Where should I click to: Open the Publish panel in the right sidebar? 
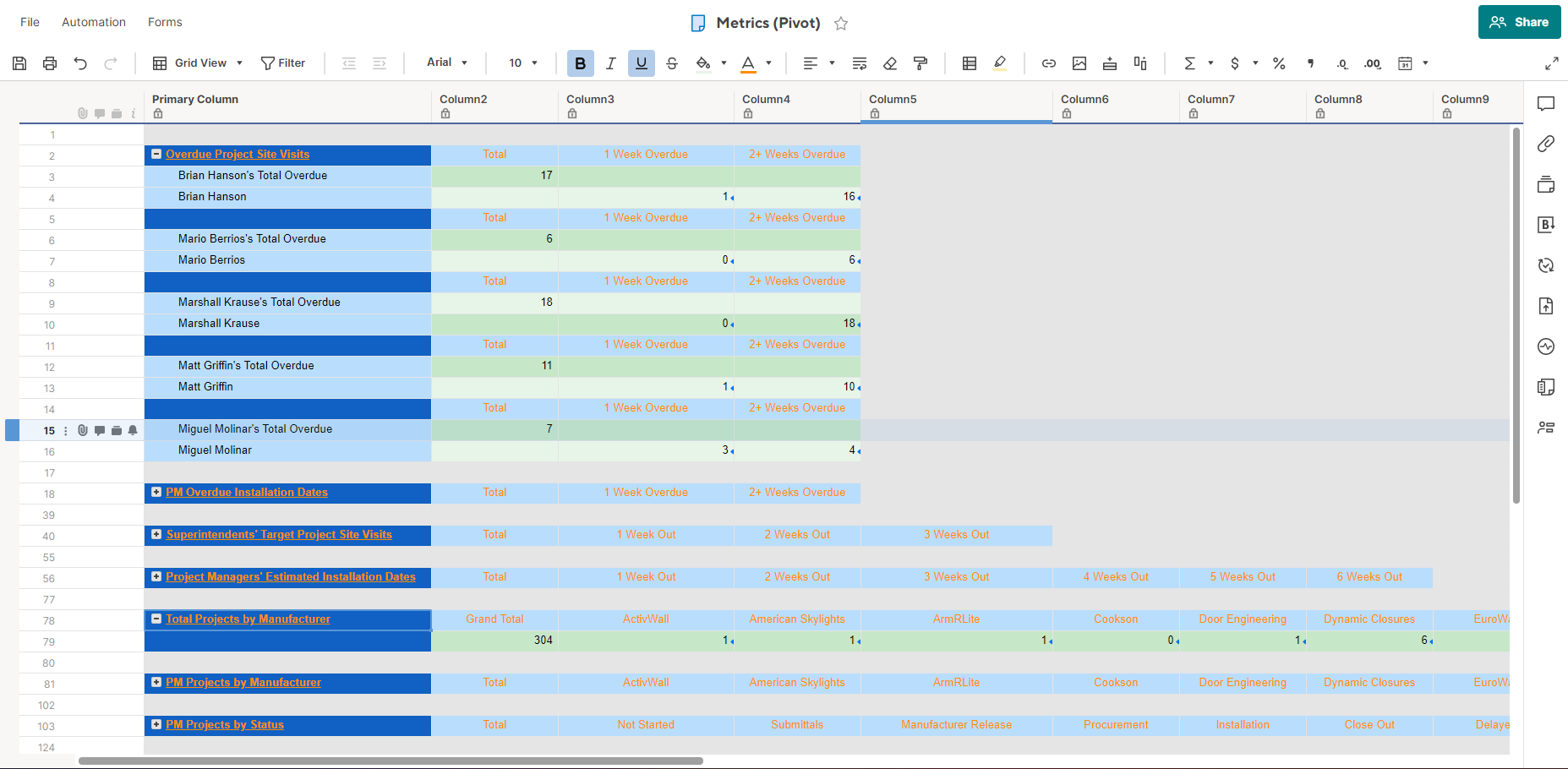tap(1546, 306)
